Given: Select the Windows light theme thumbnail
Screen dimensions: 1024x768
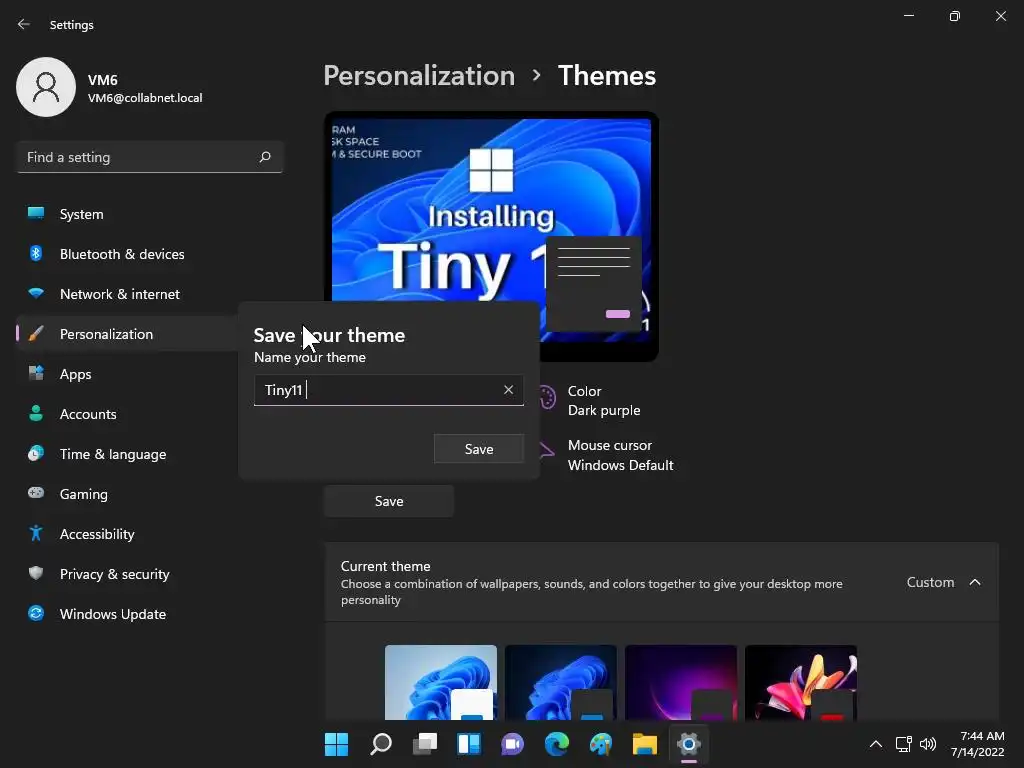Looking at the screenshot, I should 441,682.
